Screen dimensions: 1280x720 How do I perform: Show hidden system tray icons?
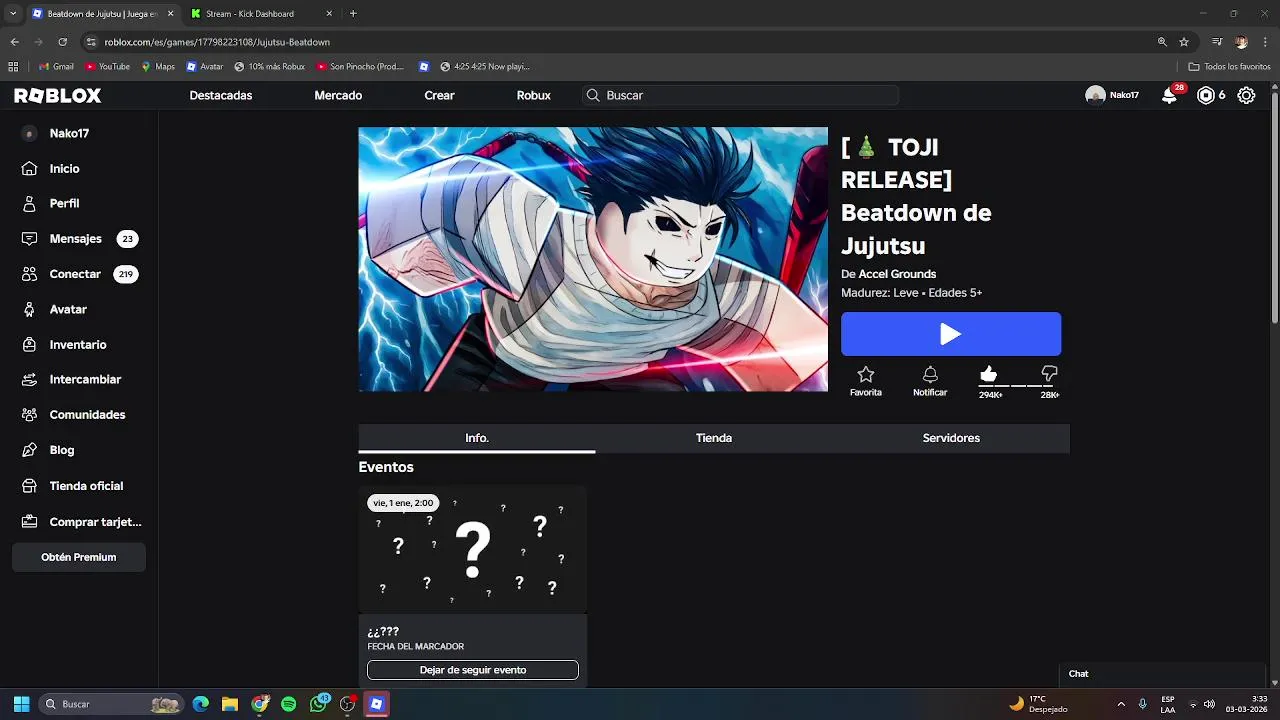[x=1121, y=704]
